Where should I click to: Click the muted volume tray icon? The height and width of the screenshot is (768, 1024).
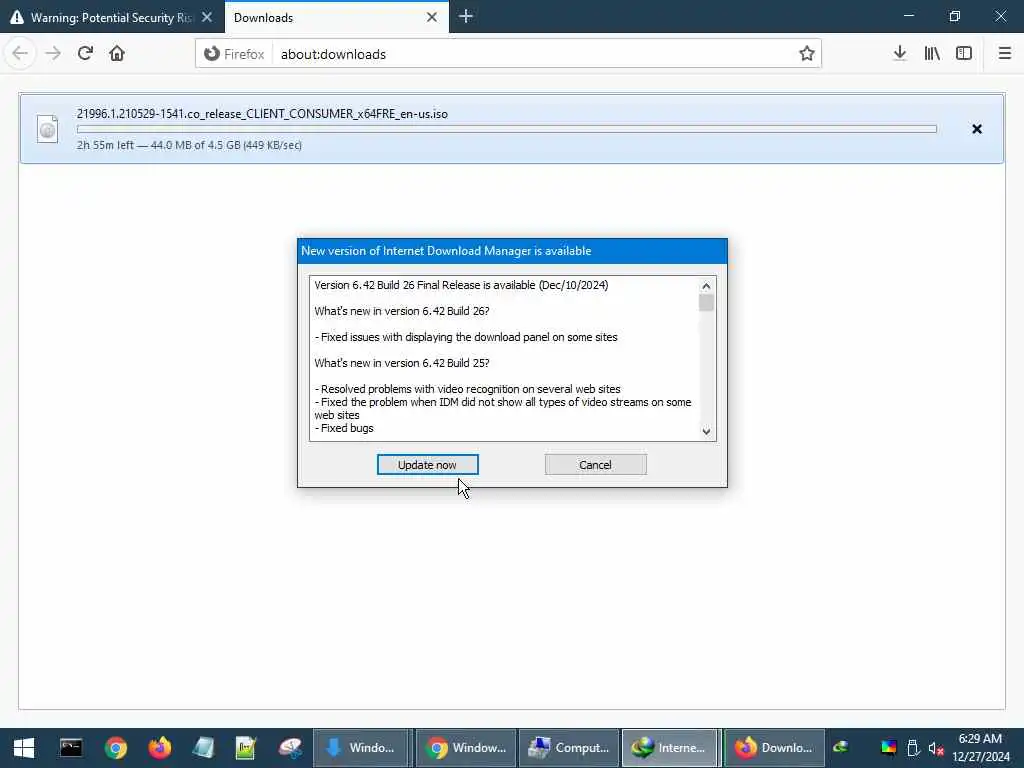pyautogui.click(x=936, y=748)
